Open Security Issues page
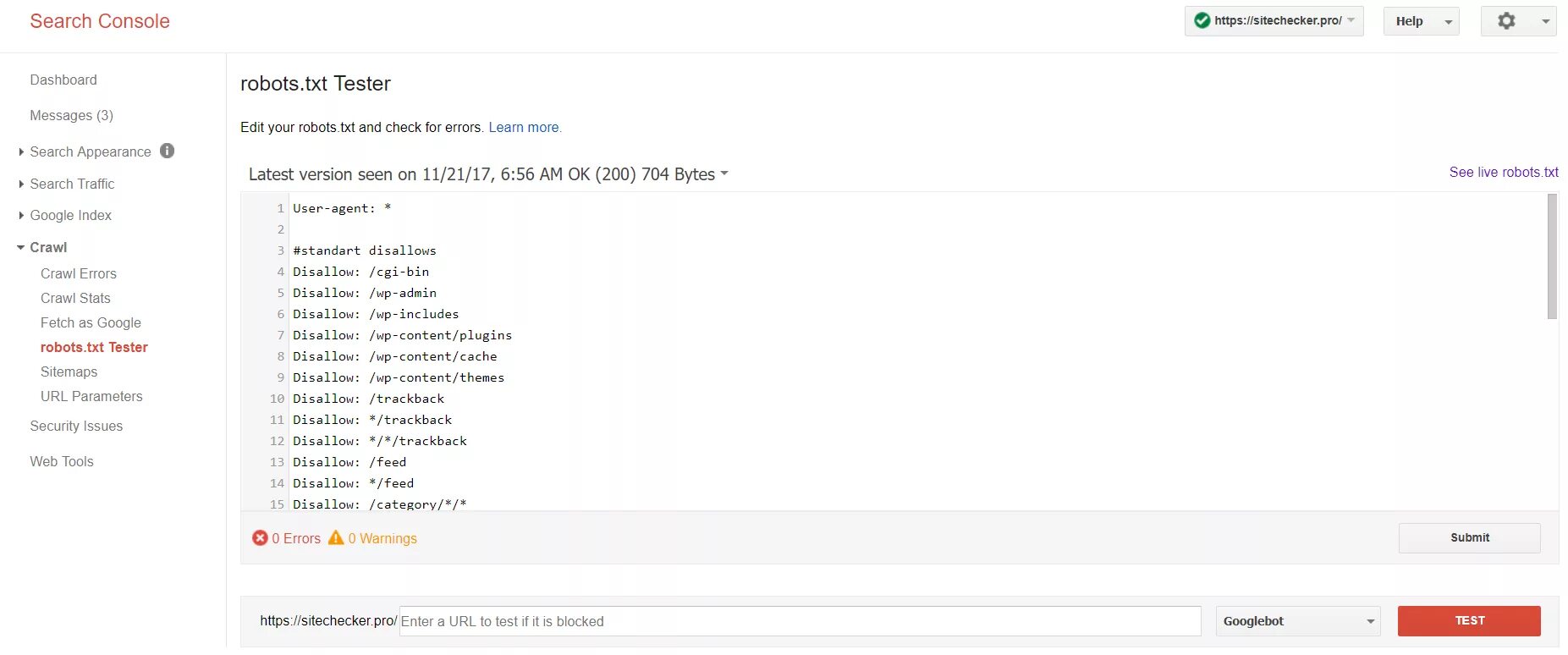 (76, 426)
